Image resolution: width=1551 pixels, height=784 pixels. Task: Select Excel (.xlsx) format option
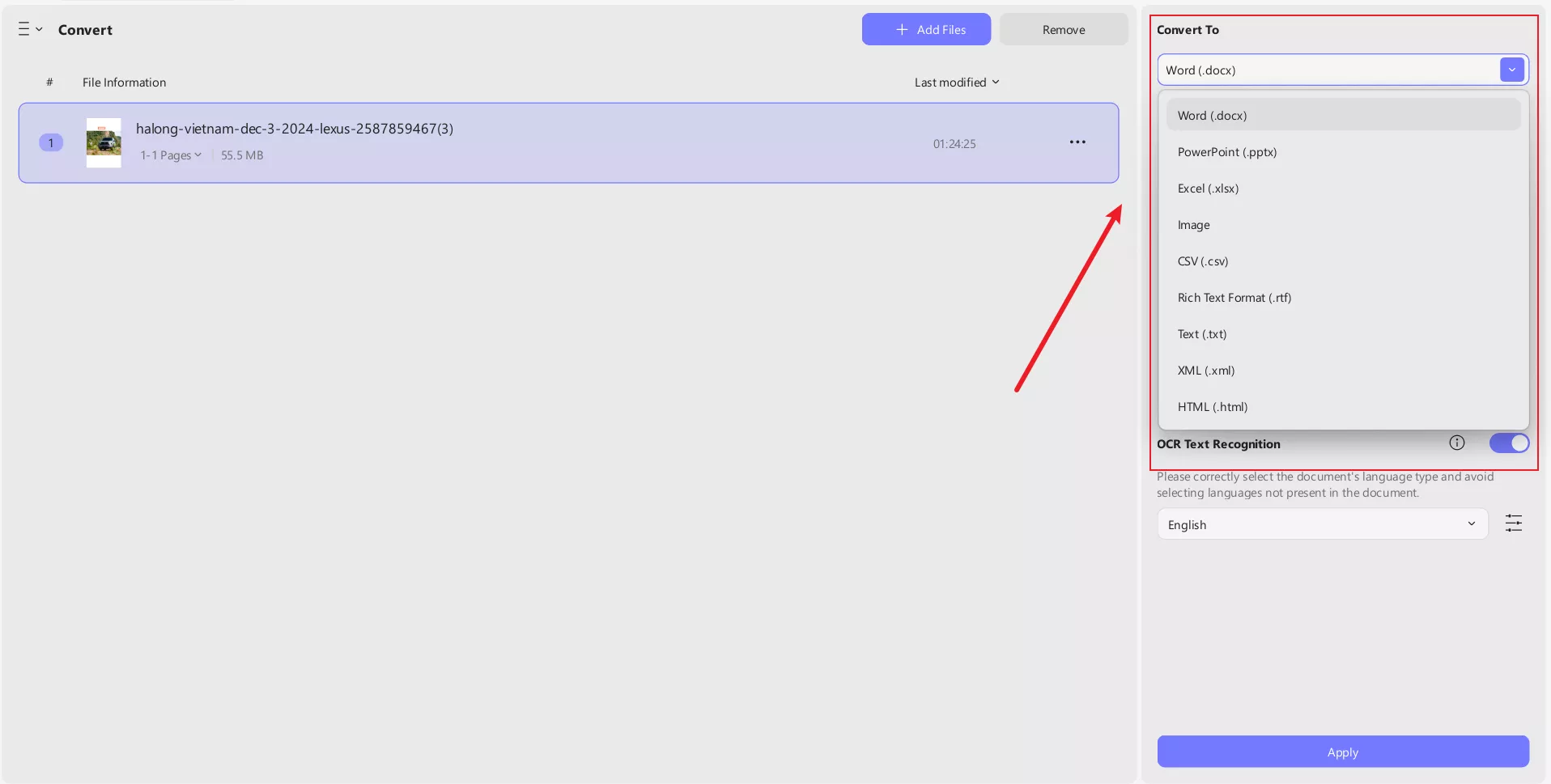(x=1208, y=189)
